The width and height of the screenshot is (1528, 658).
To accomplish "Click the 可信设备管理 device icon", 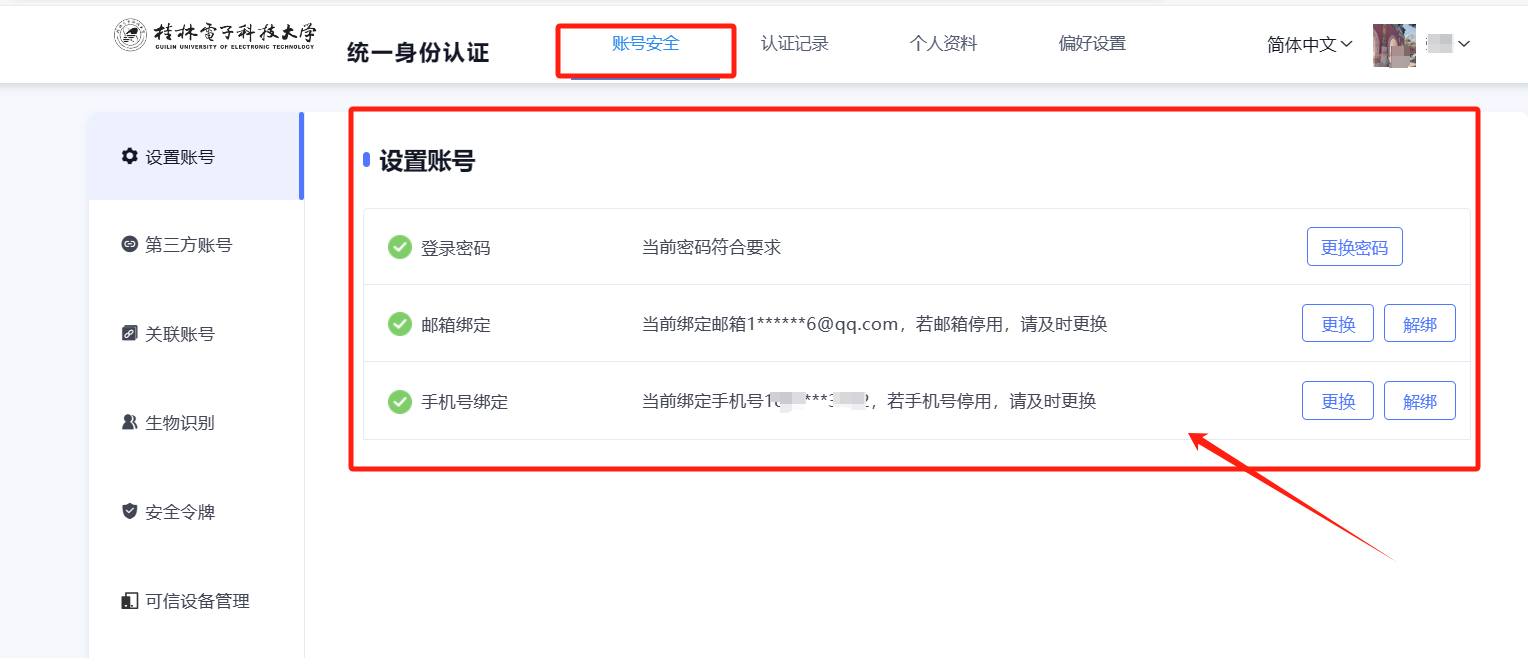I will tap(129, 601).
